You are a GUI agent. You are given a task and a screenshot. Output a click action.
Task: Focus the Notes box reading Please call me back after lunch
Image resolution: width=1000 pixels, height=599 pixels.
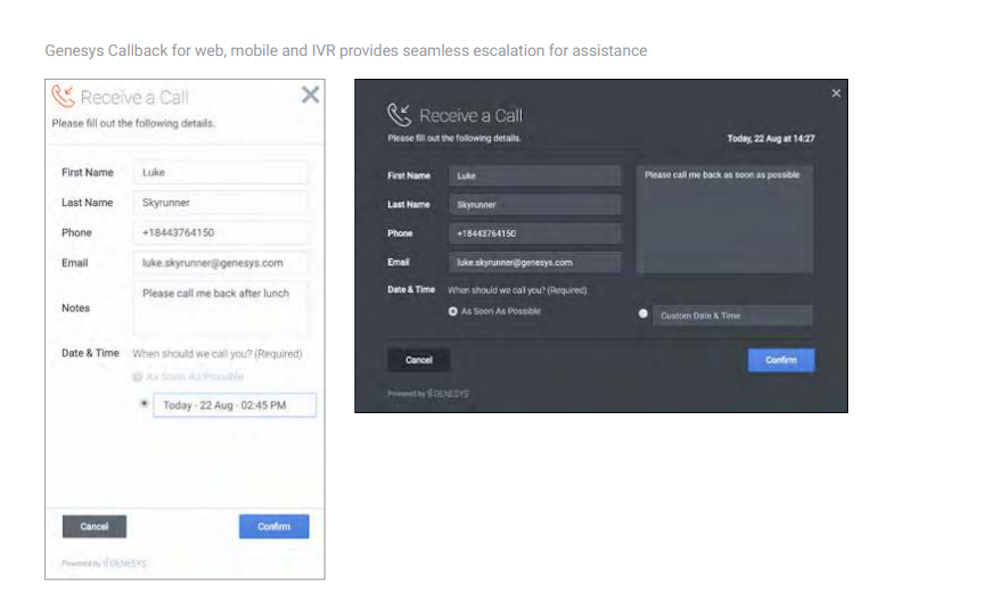click(x=222, y=309)
